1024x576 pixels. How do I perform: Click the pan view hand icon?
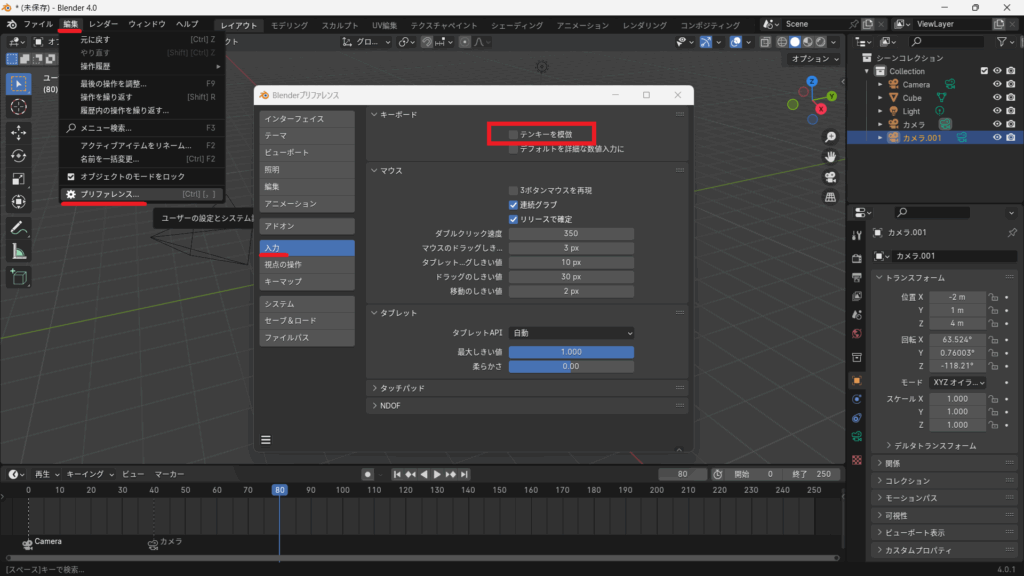tap(830, 157)
